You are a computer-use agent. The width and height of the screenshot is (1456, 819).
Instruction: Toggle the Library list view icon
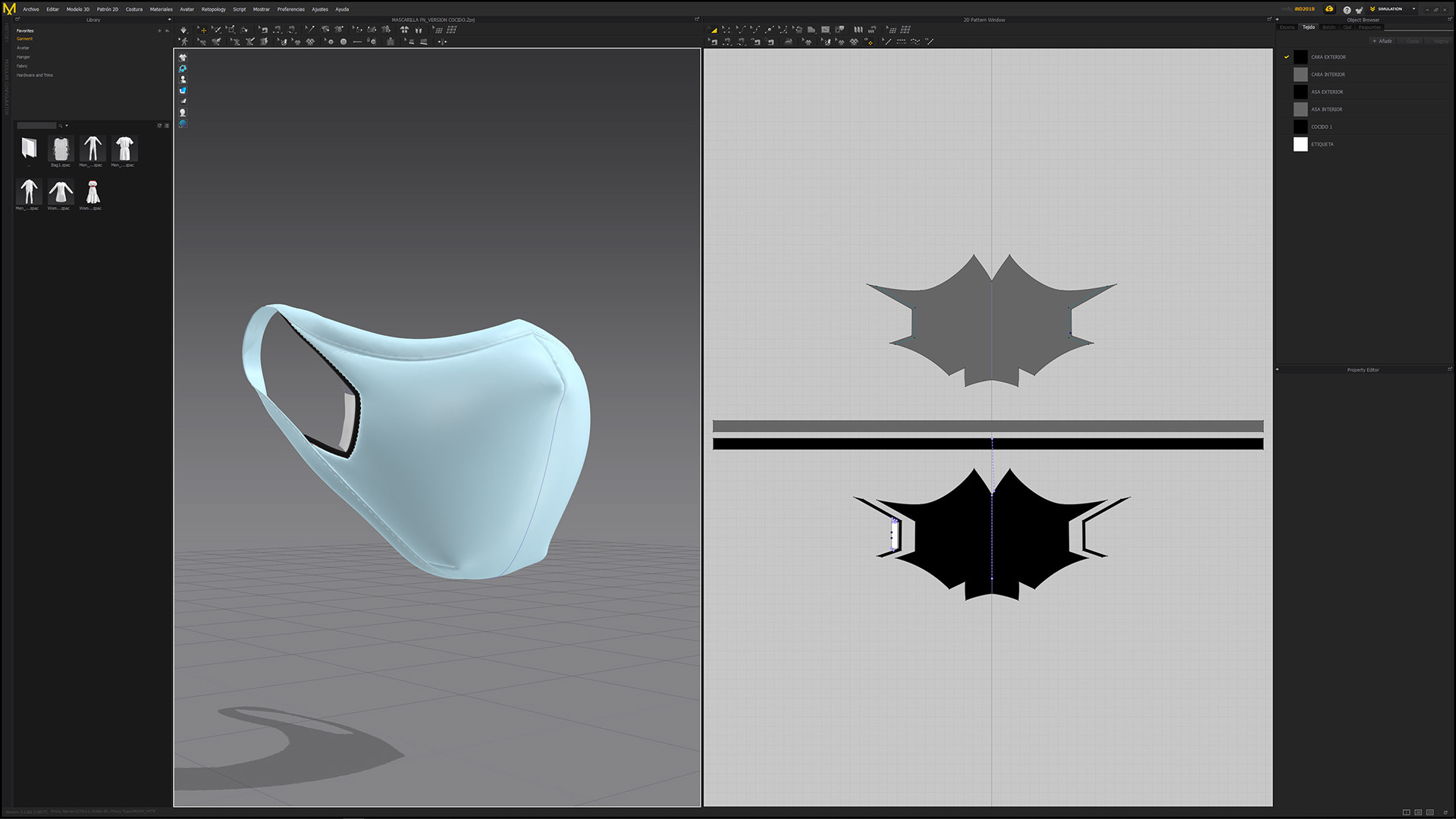(167, 126)
